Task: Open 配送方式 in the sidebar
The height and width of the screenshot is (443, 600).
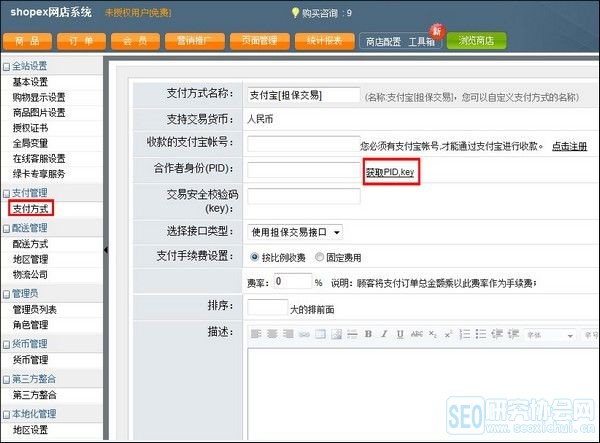Action: coord(30,244)
